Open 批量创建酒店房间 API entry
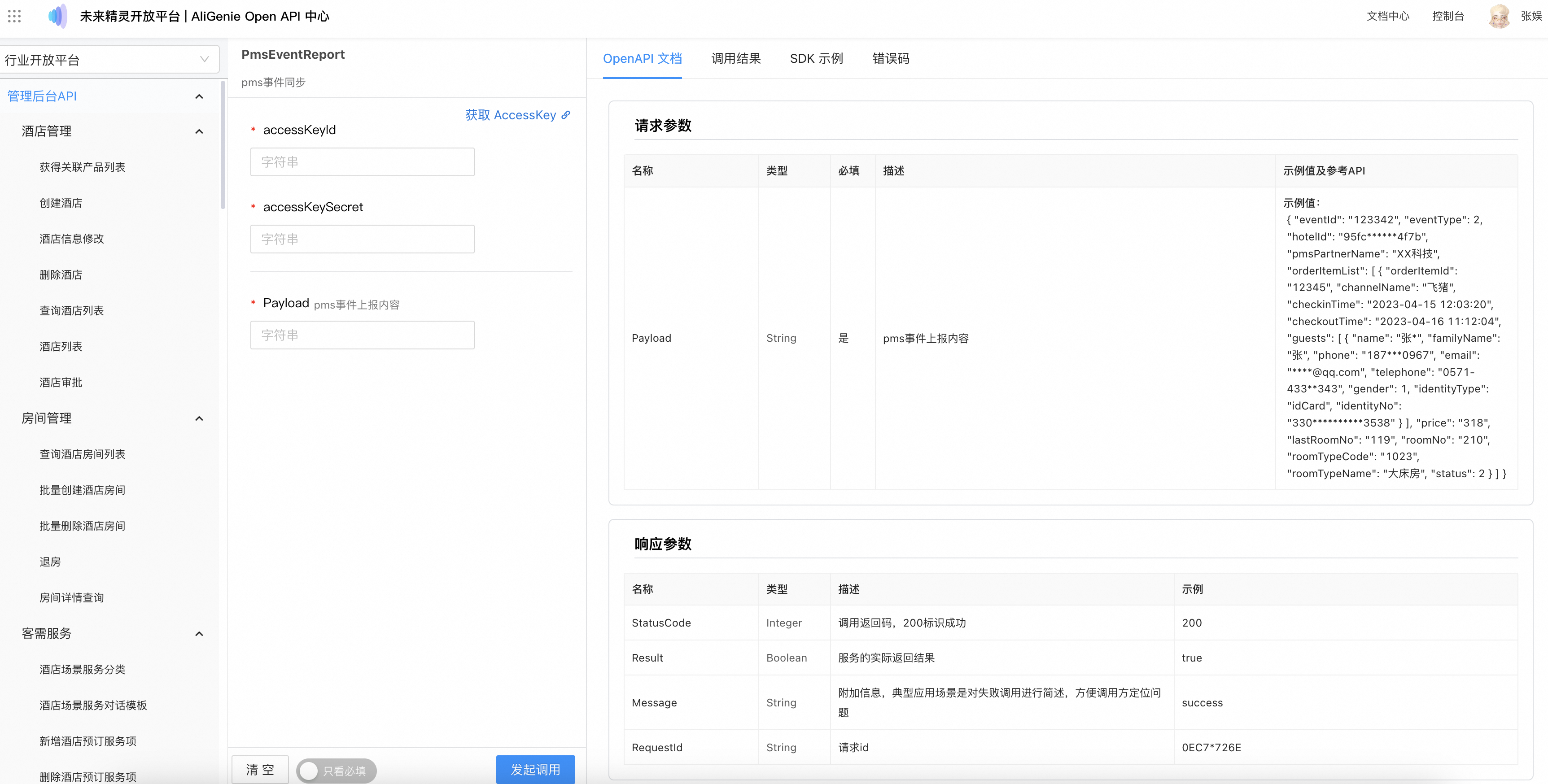Viewport: 1548px width, 784px height. (x=82, y=490)
